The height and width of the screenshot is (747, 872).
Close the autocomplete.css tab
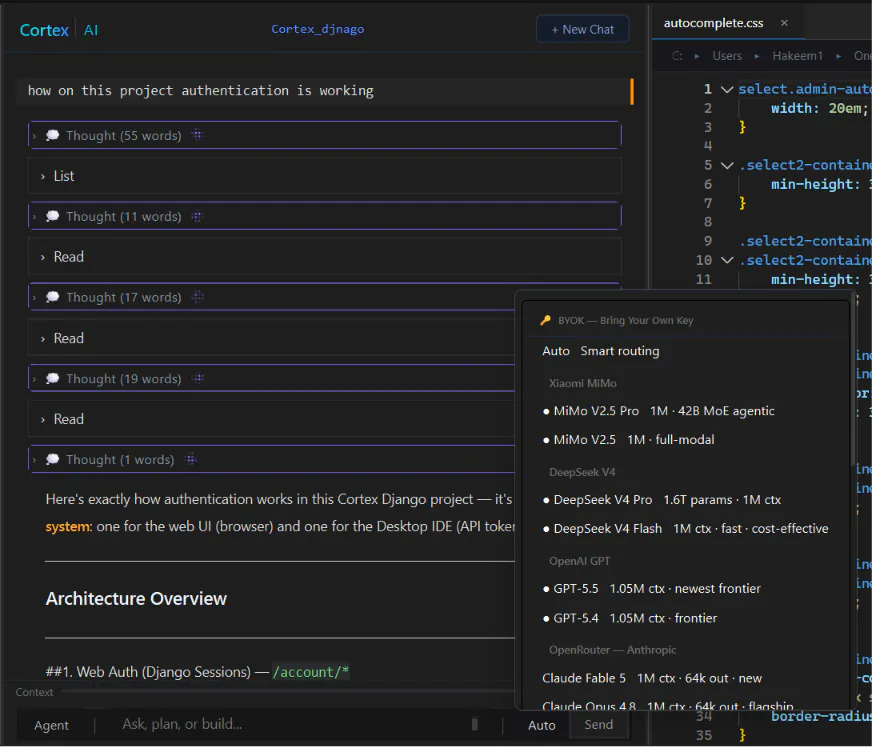(784, 23)
